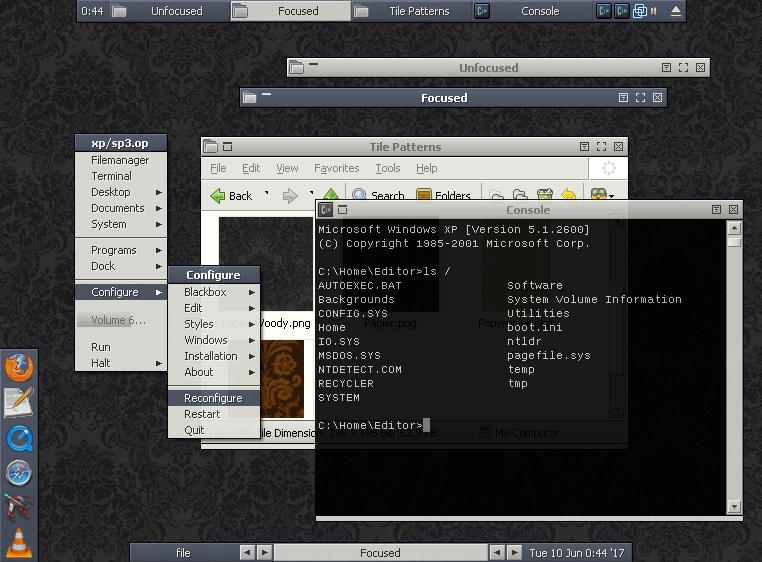Image resolution: width=762 pixels, height=562 pixels.
Task: Click the Undo yellow arrow toolbar icon
Action: pos(568,194)
